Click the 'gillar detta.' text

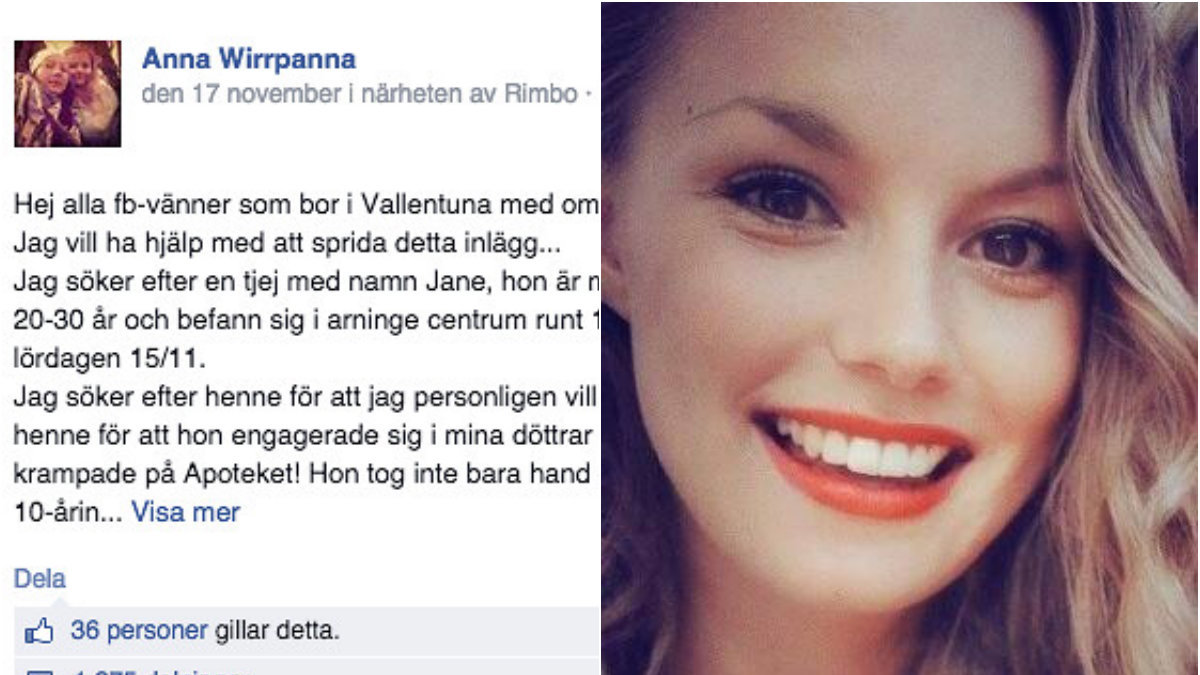[x=276, y=631]
